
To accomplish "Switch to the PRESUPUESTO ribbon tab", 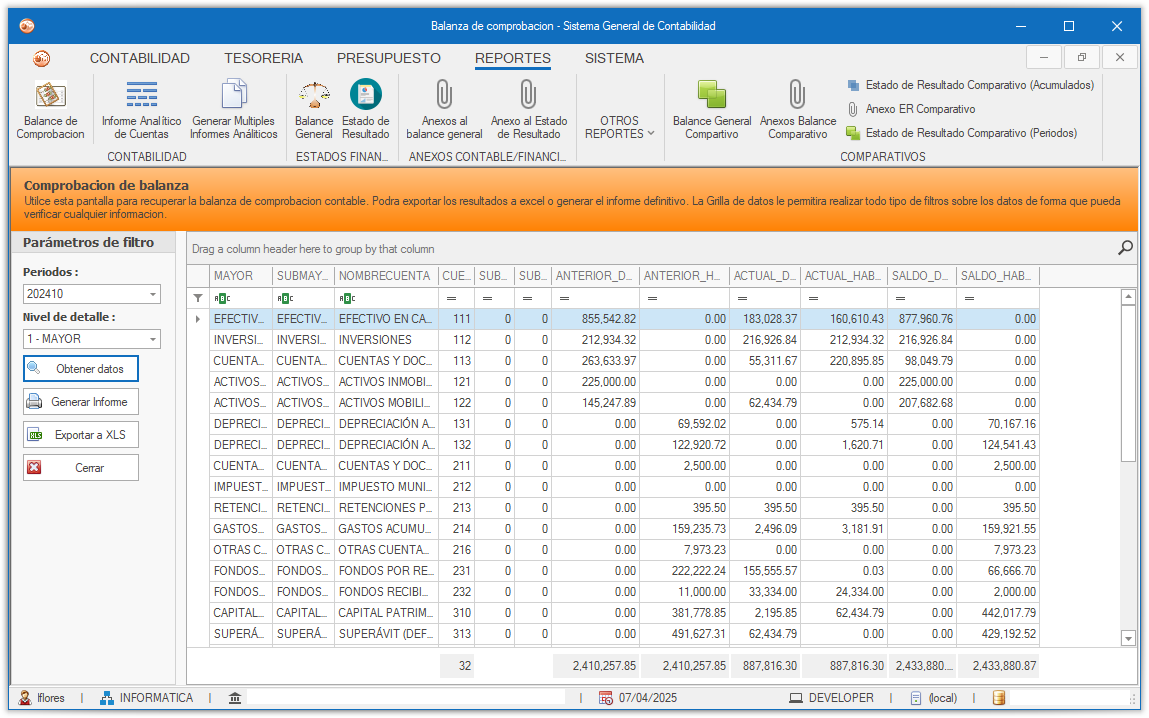I will [389, 58].
